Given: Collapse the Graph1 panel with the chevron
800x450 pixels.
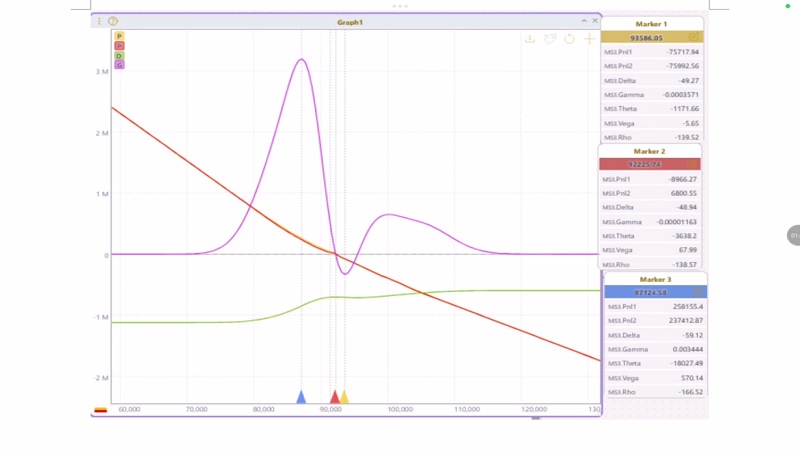Looking at the screenshot, I should [x=584, y=21].
